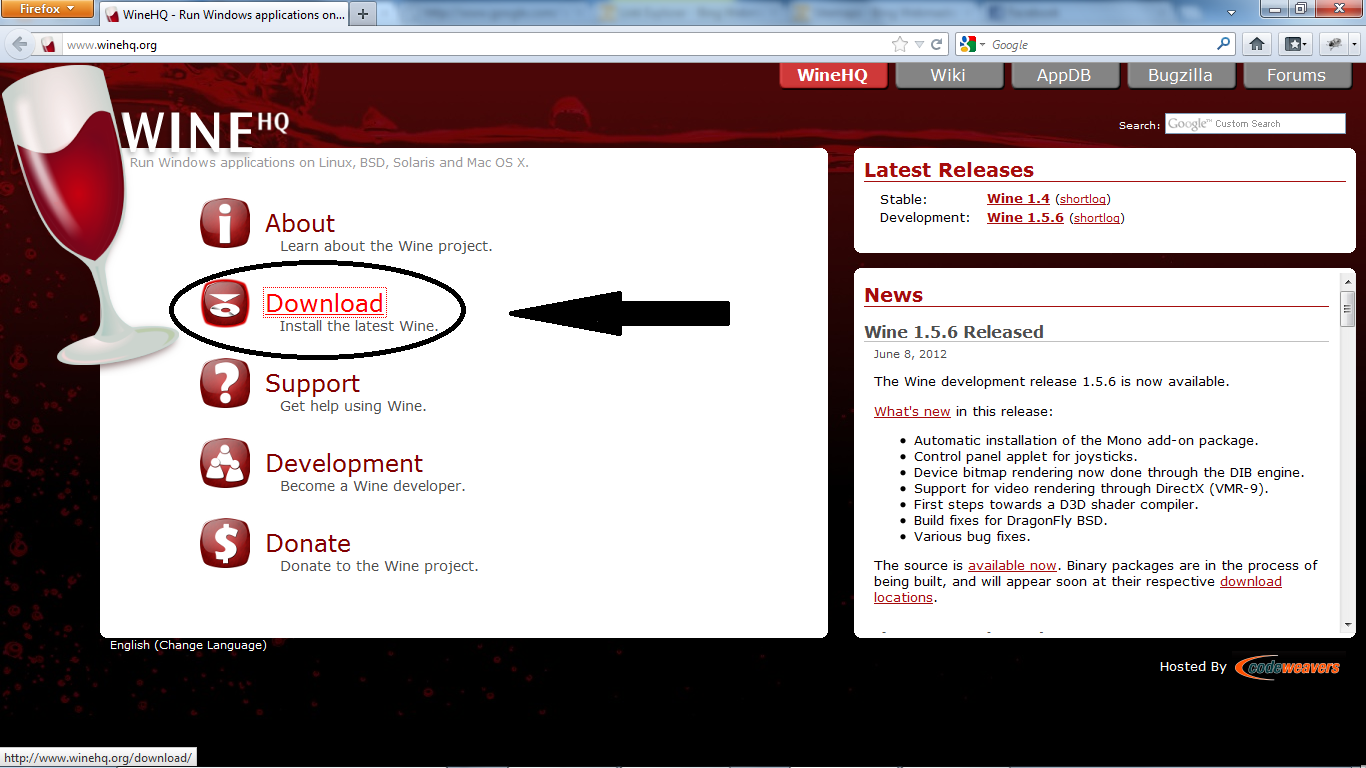
Task: Click the search magnifier icon in Google box
Action: tap(1224, 44)
